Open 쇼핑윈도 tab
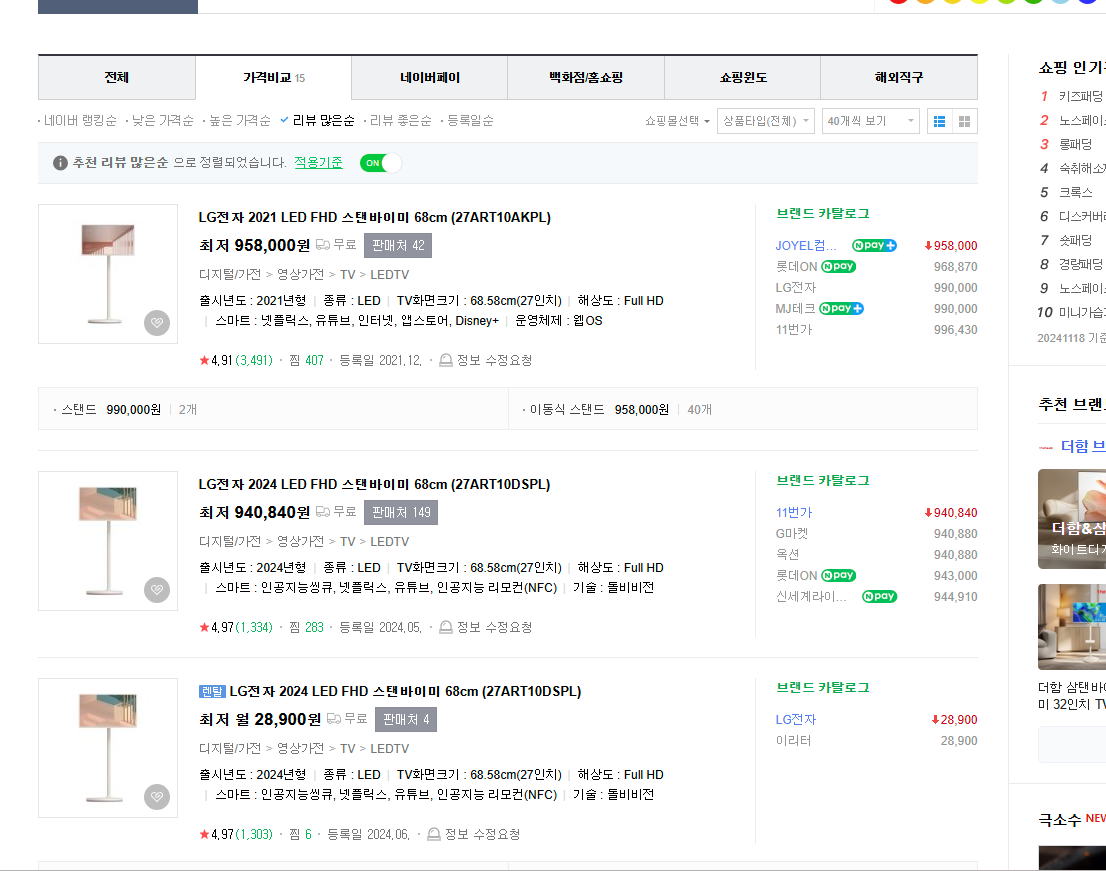1106x871 pixels. (743, 78)
